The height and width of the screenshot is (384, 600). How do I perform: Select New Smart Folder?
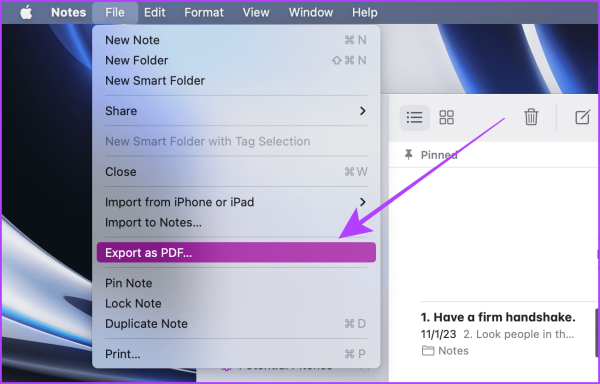point(236,81)
